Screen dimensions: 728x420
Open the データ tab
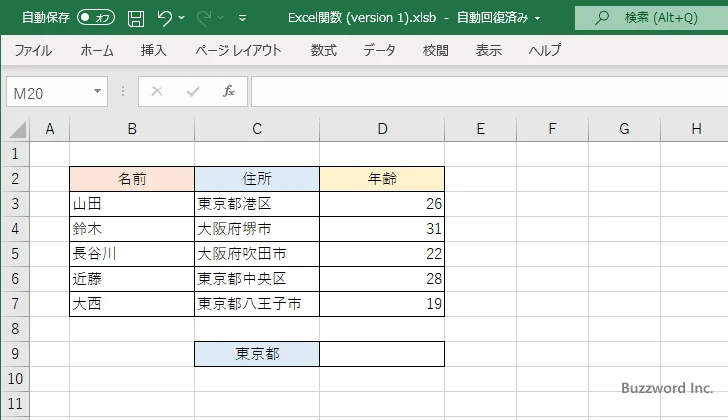(x=379, y=50)
